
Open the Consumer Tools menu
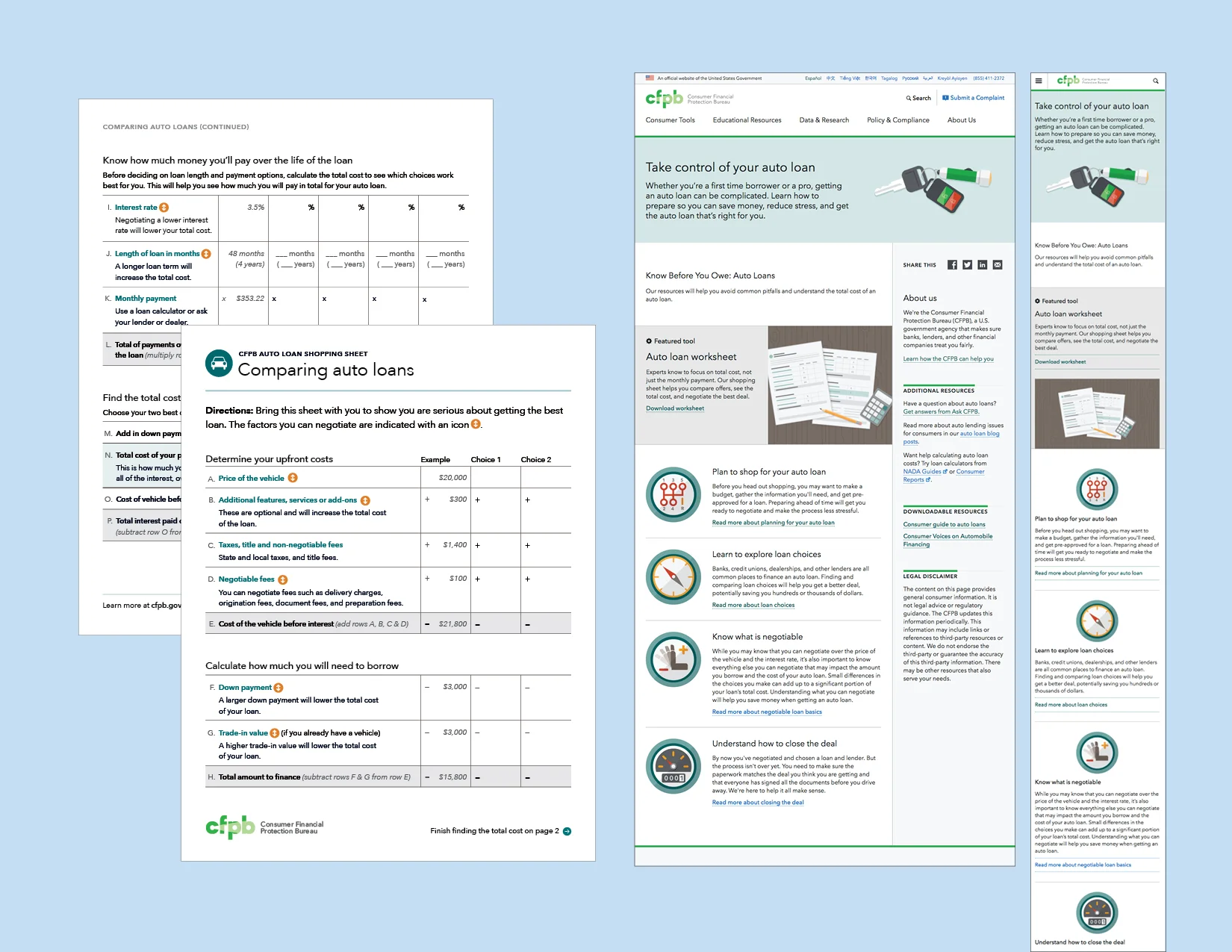(671, 120)
